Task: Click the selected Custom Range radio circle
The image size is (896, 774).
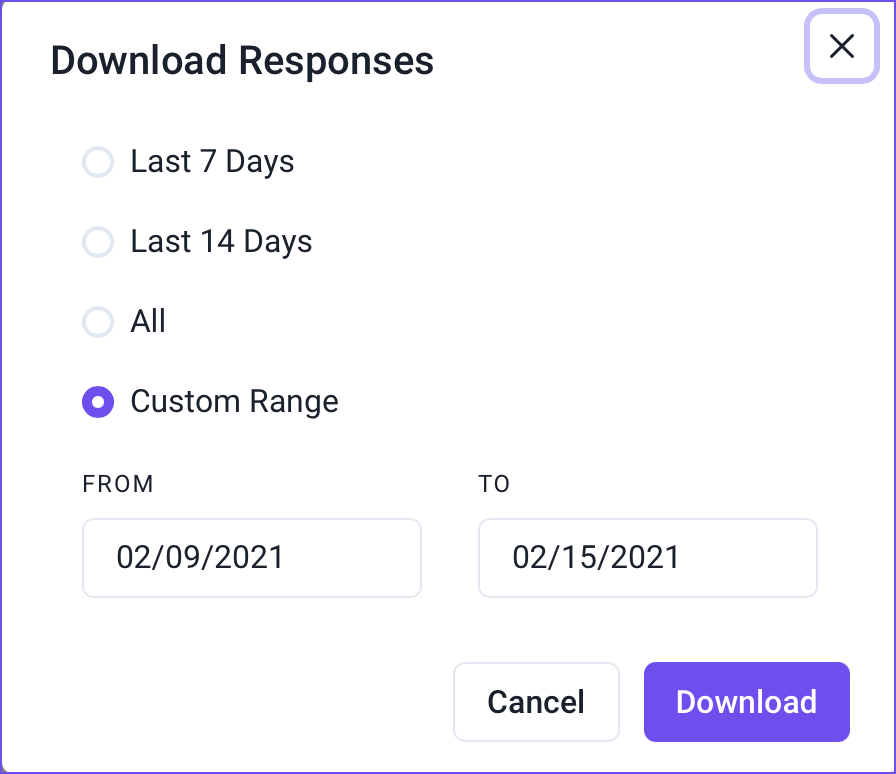Action: click(x=98, y=402)
